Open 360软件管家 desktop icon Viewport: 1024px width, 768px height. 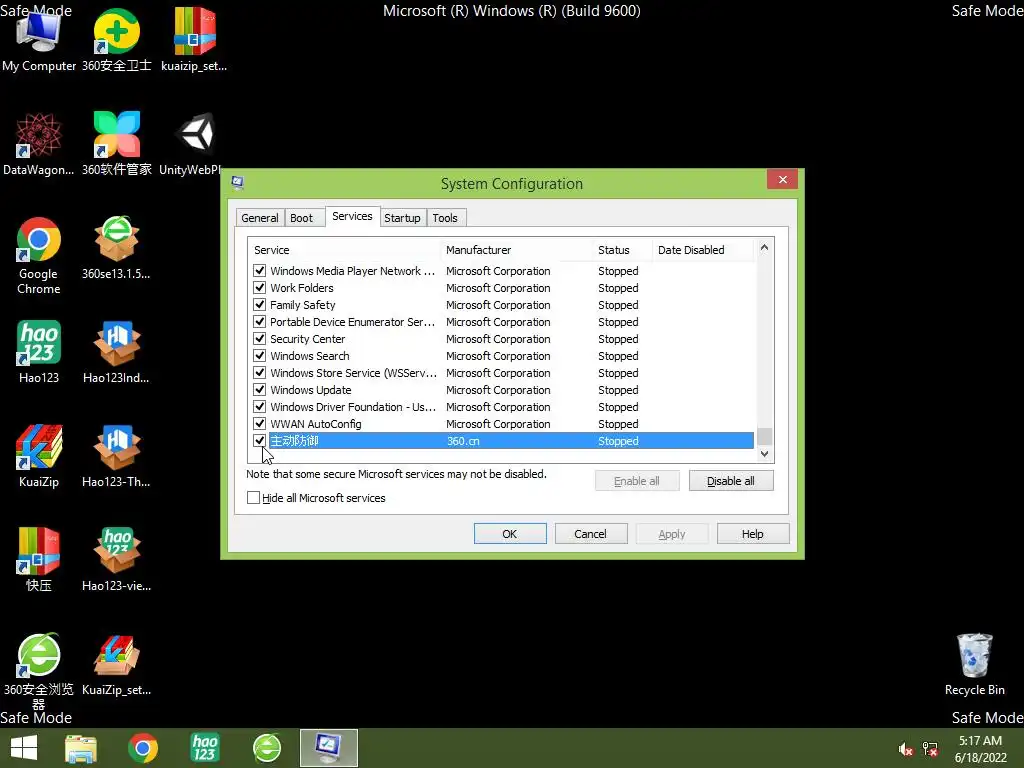[x=116, y=144]
